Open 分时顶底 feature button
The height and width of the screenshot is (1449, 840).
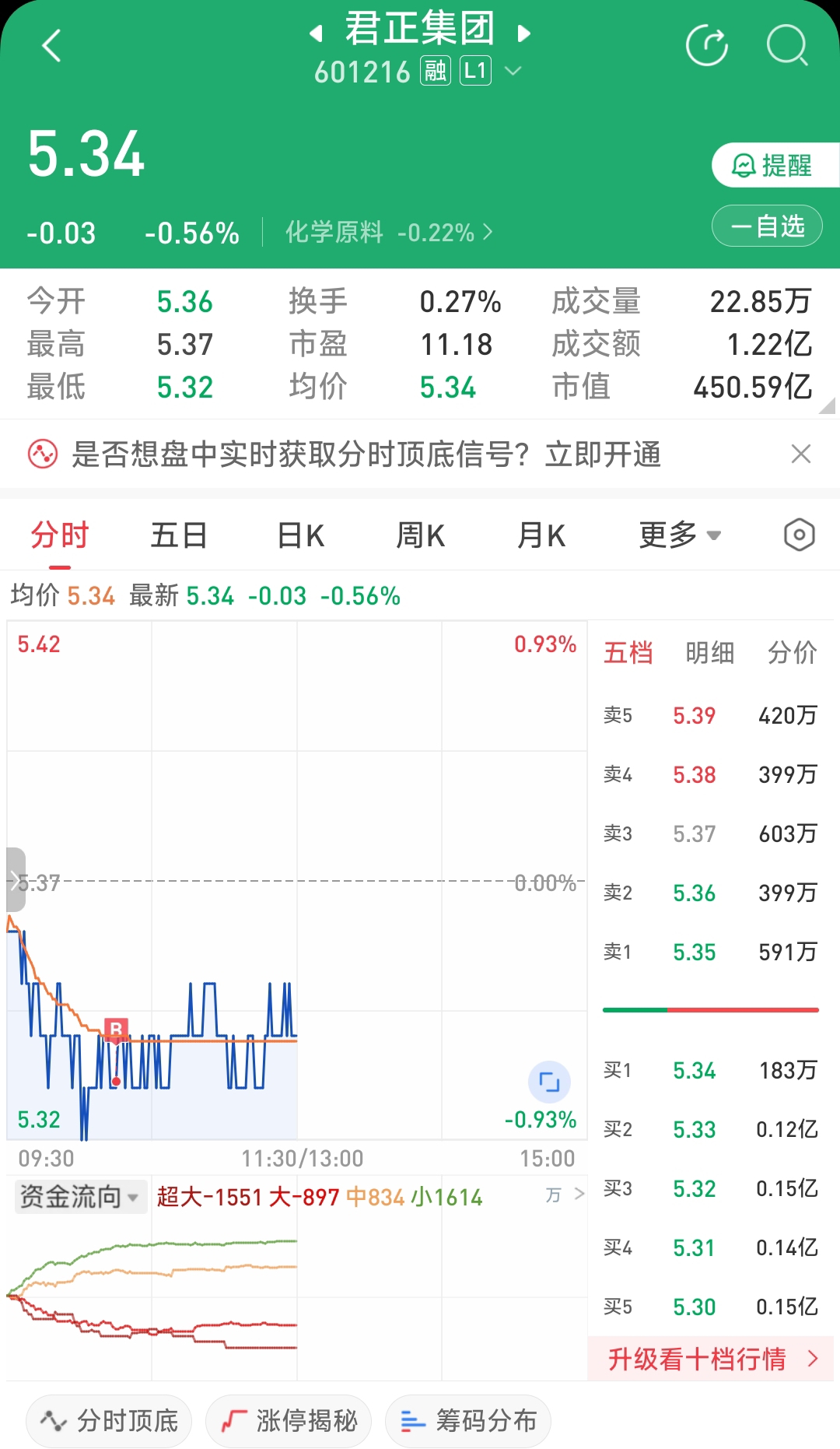tap(109, 1421)
